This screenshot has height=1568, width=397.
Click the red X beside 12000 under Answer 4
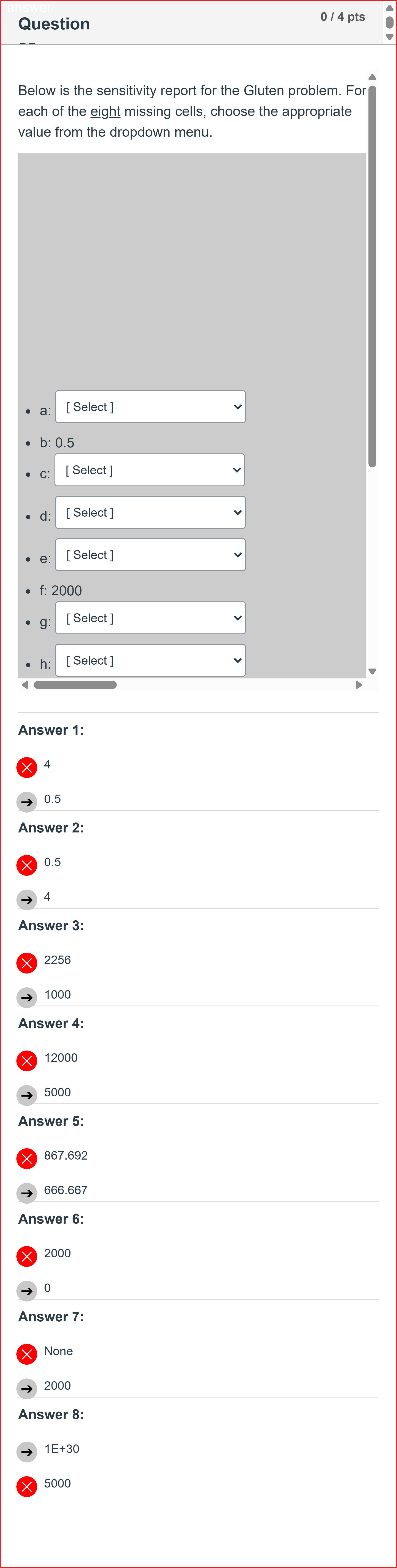click(x=27, y=1060)
